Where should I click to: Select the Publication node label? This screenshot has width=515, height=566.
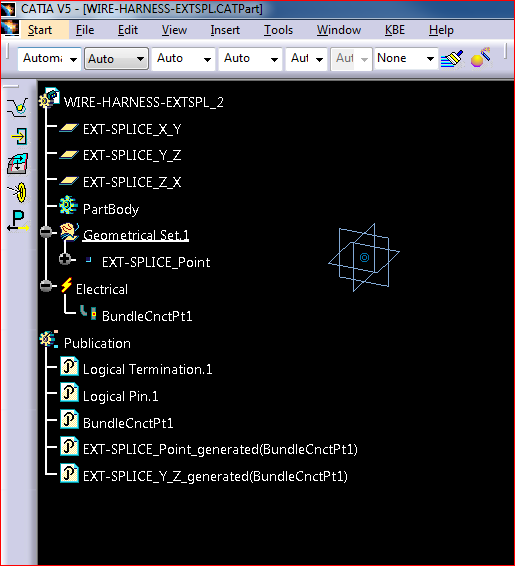[x=97, y=343]
